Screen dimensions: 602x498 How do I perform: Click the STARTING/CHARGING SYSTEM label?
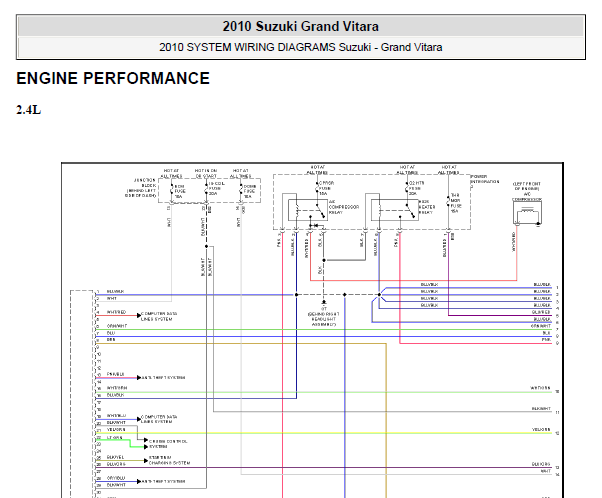click(x=169, y=460)
